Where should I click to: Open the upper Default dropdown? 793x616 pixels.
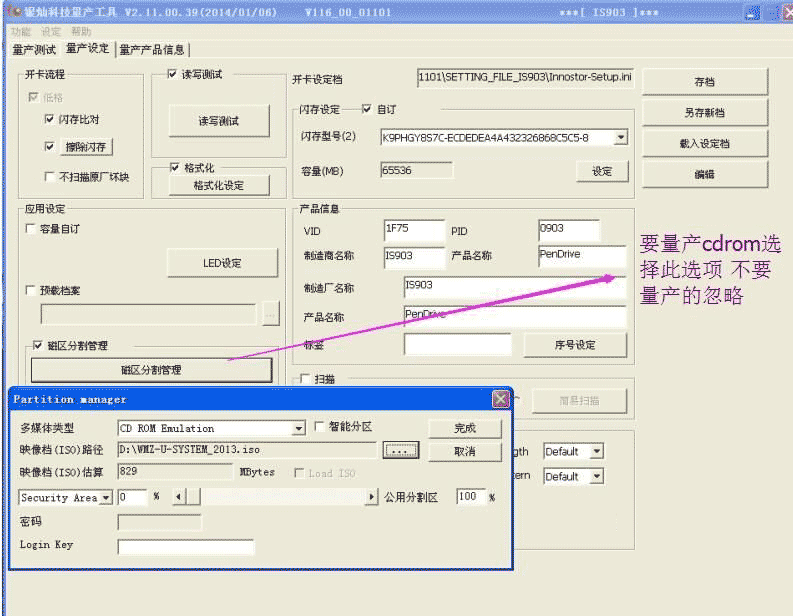(x=597, y=451)
